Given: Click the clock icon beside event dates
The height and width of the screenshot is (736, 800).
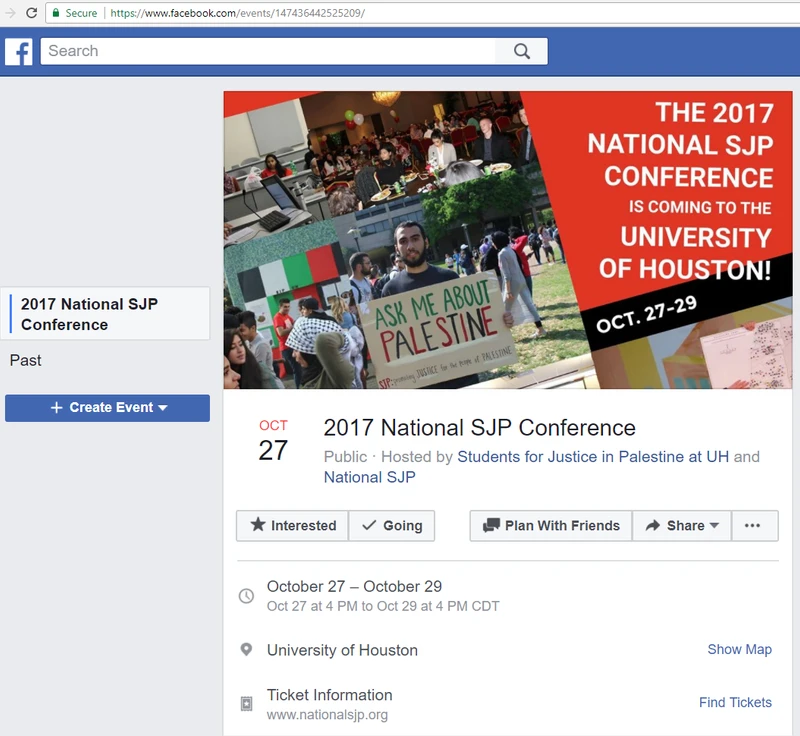Looking at the screenshot, I should [246, 596].
